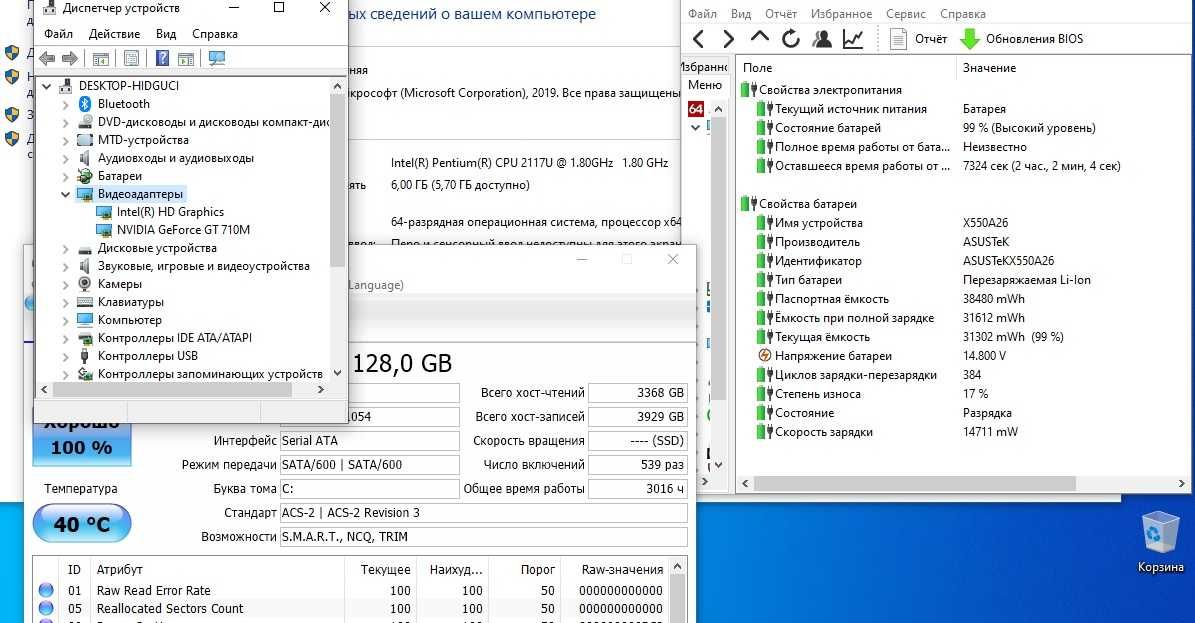Collapse the Видеоадаптеры node
This screenshot has width=1195, height=623.
tap(66, 194)
